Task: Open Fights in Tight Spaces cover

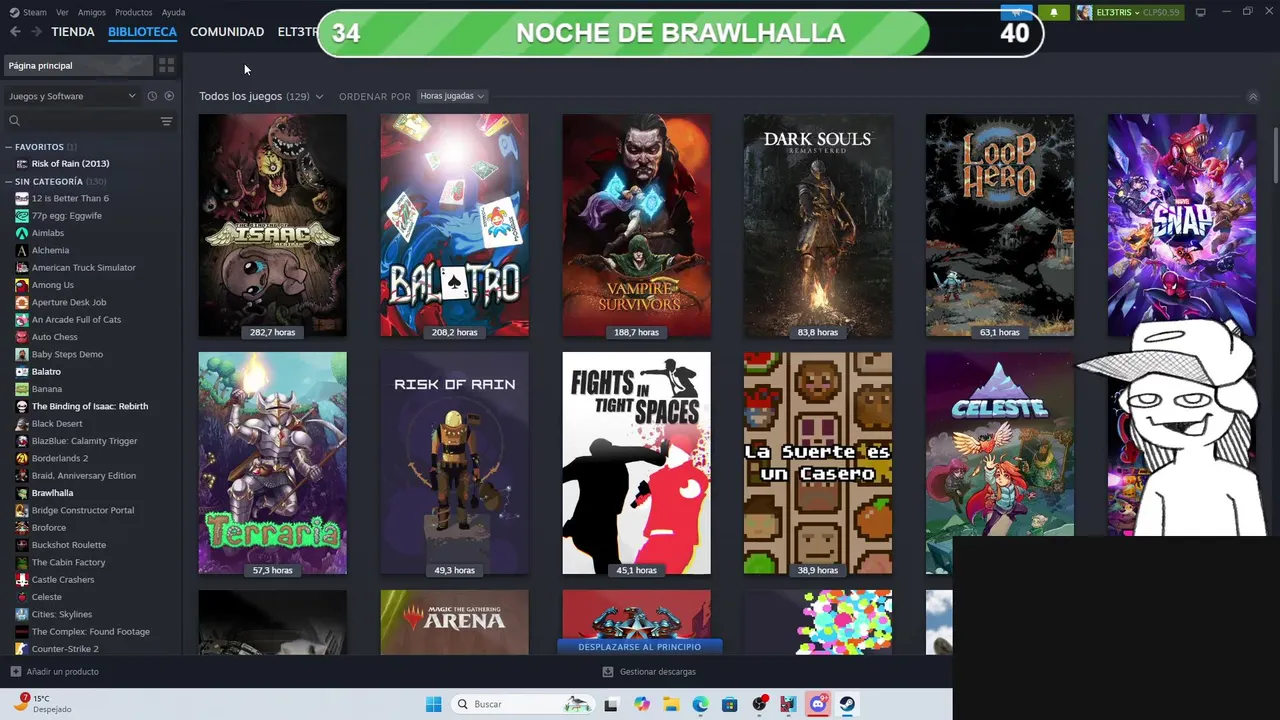Action: pyautogui.click(x=636, y=463)
